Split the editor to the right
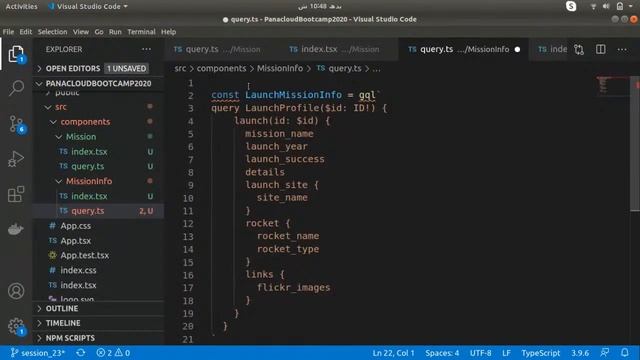Viewport: 640px width, 360px height. click(x=600, y=49)
